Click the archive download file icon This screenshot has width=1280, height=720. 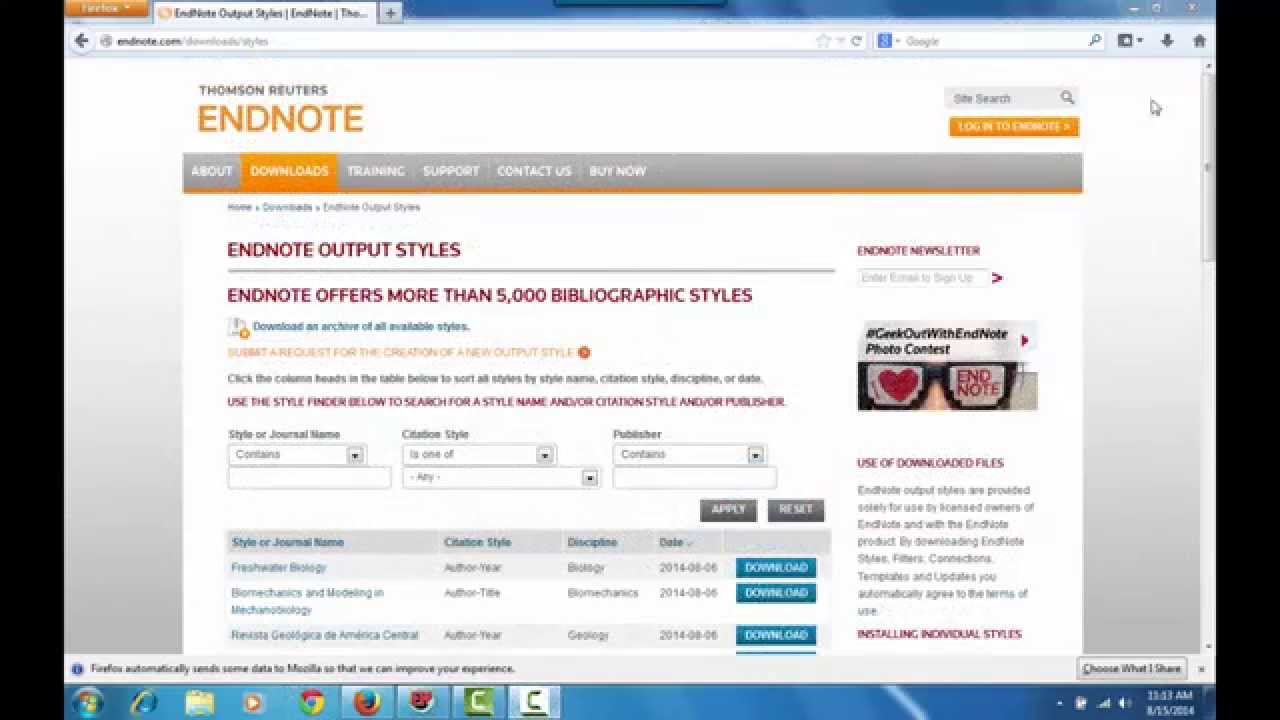click(x=238, y=327)
